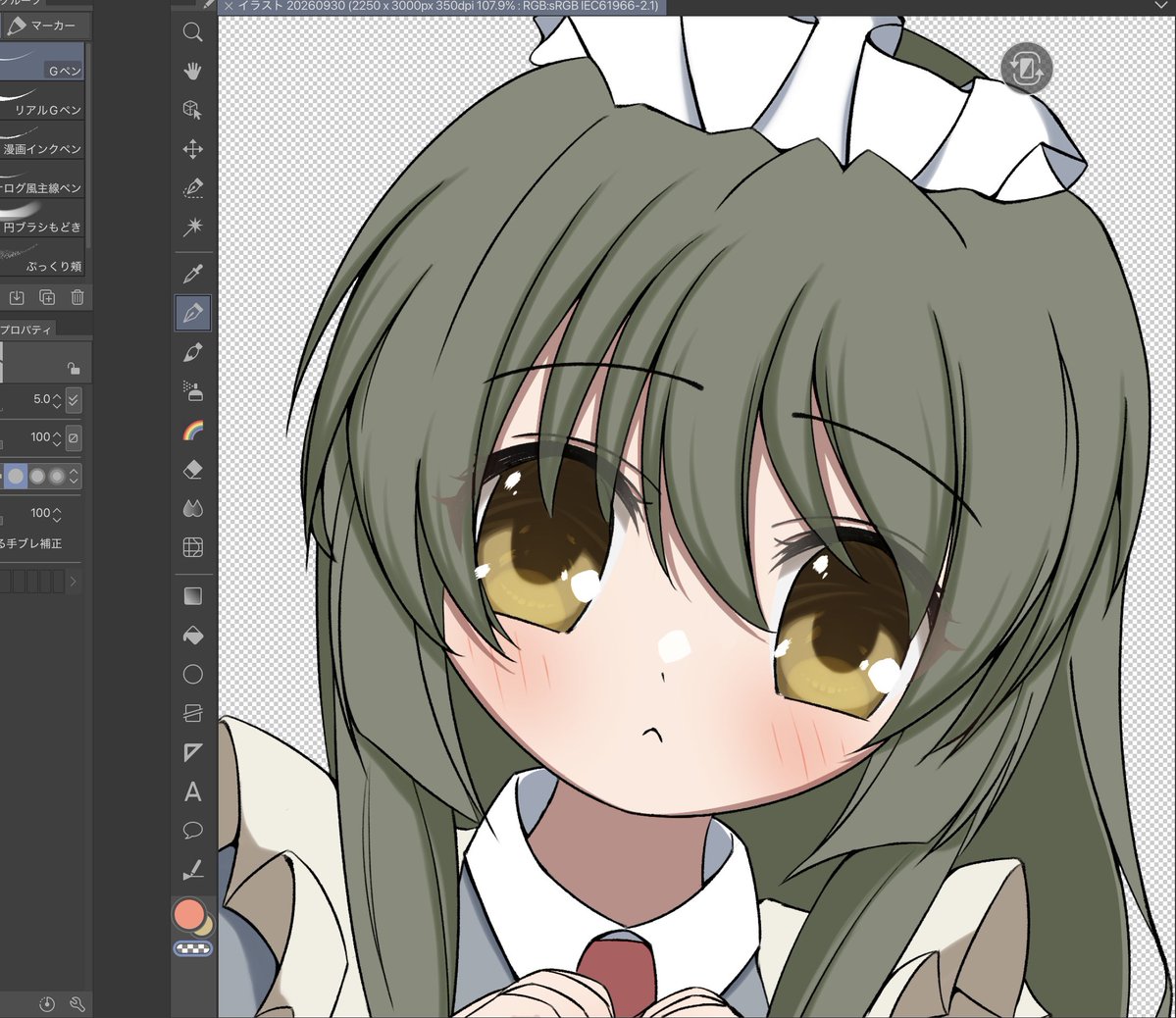
Task: Click the brush size indicator boxes
Action: click(33, 582)
